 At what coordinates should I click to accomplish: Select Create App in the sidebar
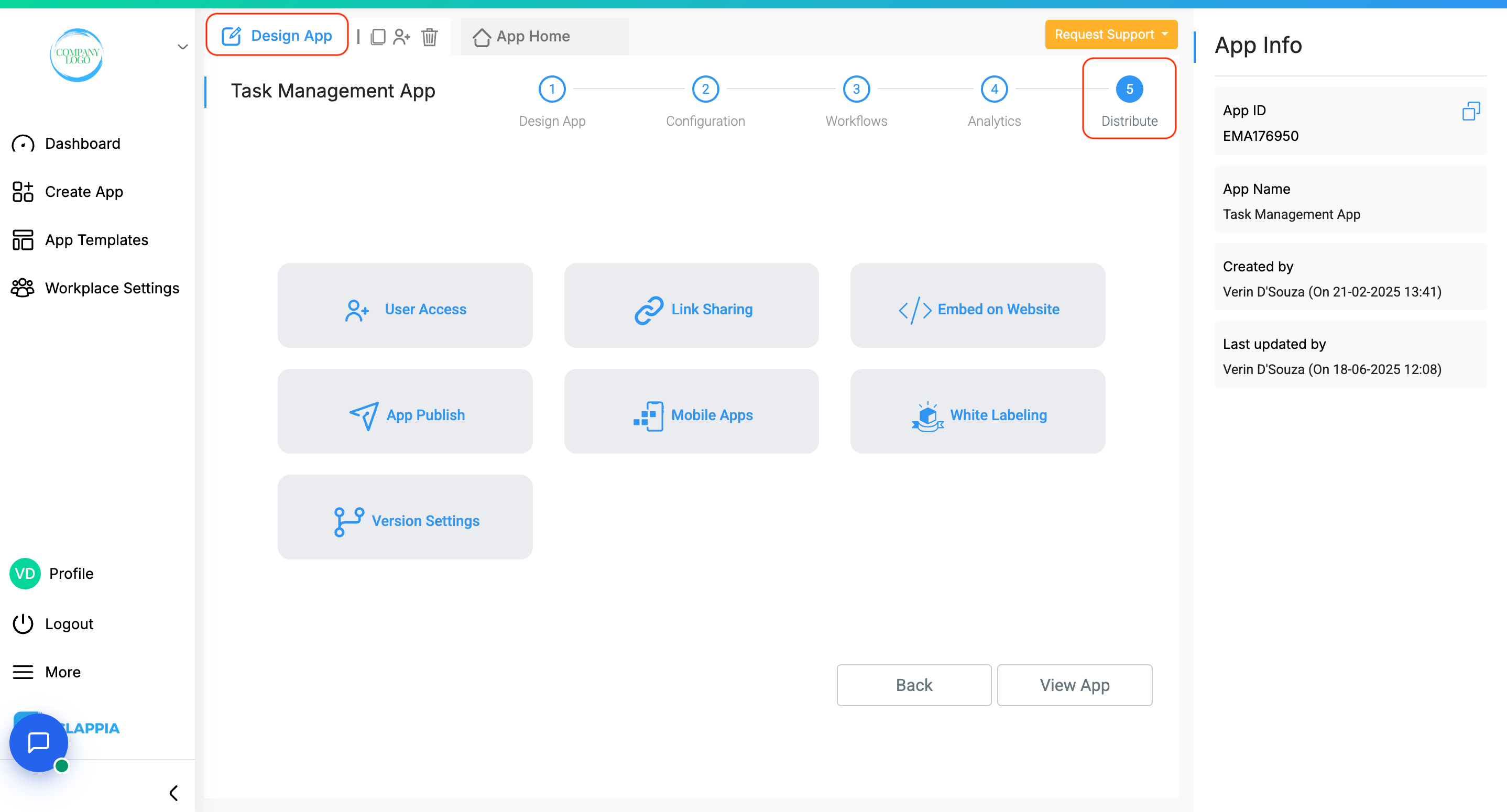coord(84,191)
